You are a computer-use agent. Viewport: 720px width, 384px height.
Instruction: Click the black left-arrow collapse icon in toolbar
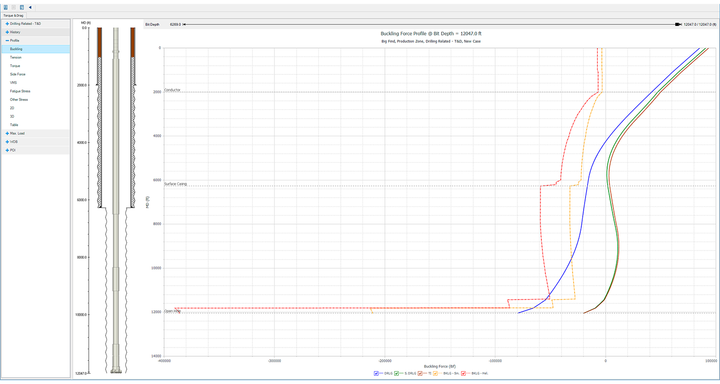pyautogui.click(x=30, y=7)
